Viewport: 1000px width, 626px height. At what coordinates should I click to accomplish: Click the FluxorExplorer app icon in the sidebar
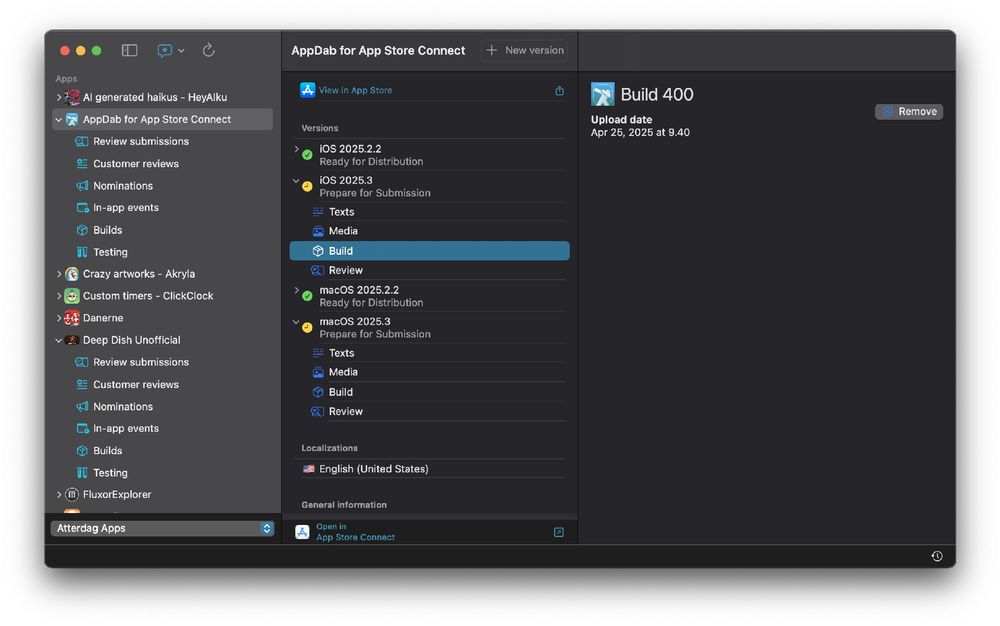pyautogui.click(x=72, y=495)
